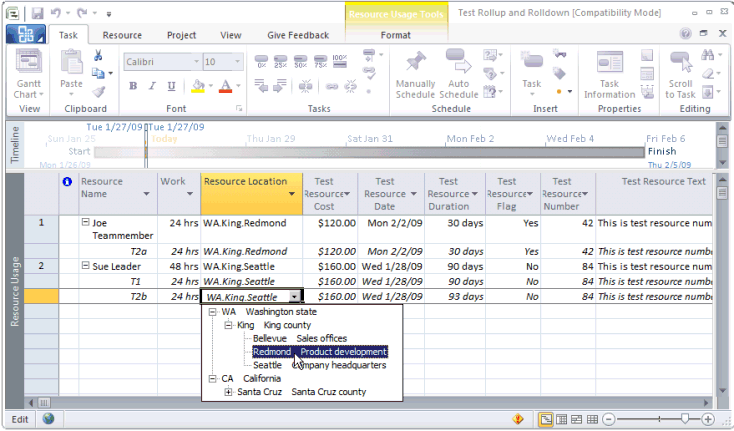Open the Calibri font name dropdown
Screen dimensions: 734x431
(197, 62)
